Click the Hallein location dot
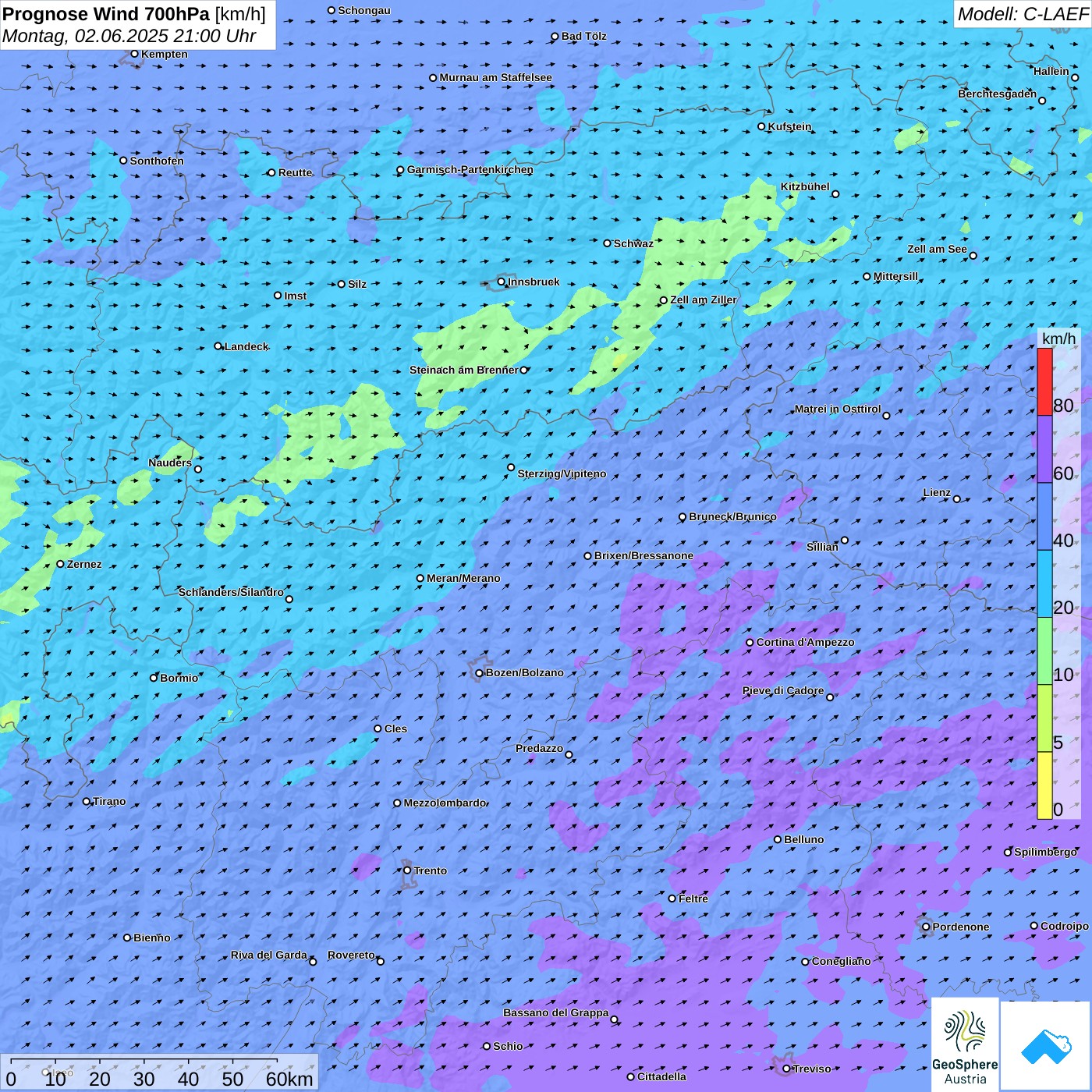This screenshot has width=1092, height=1092. pos(1075,77)
